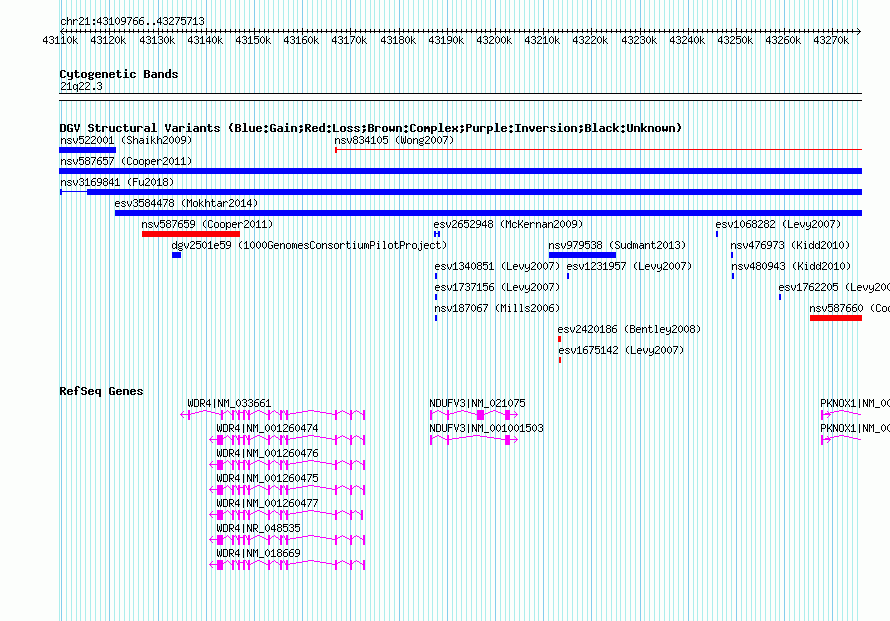Open NDUFV3|NM_021075 gene label
This screenshot has height=621, width=890.
click(x=477, y=403)
